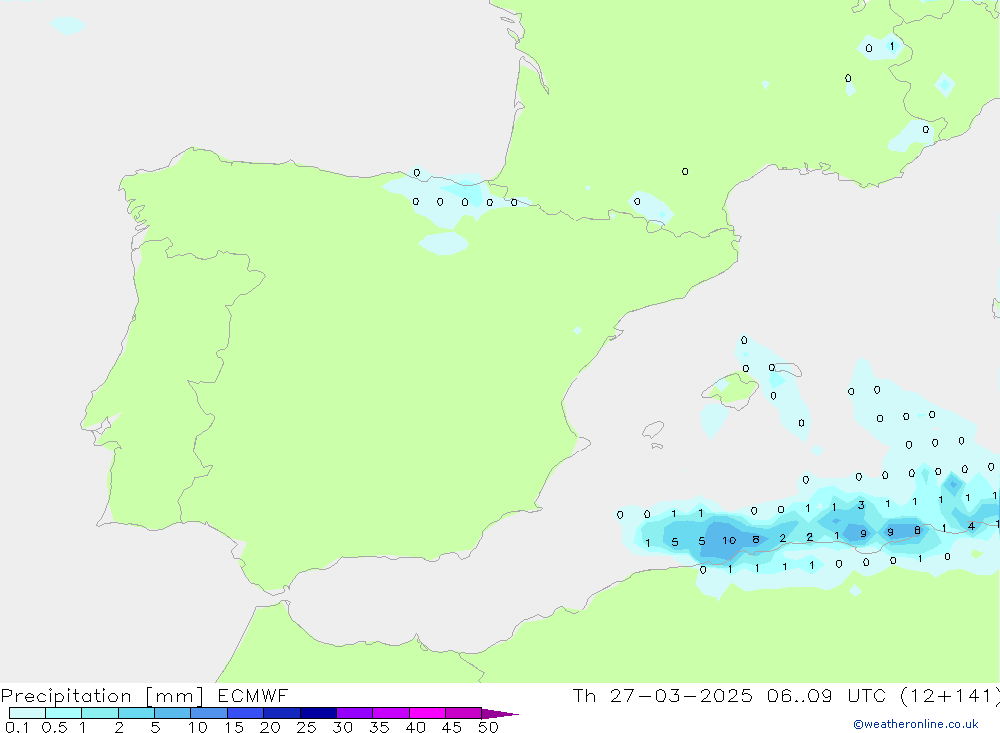This screenshot has height=733, width=1000.
Task: Click the '0.5' legend scale label
Action: (54, 727)
